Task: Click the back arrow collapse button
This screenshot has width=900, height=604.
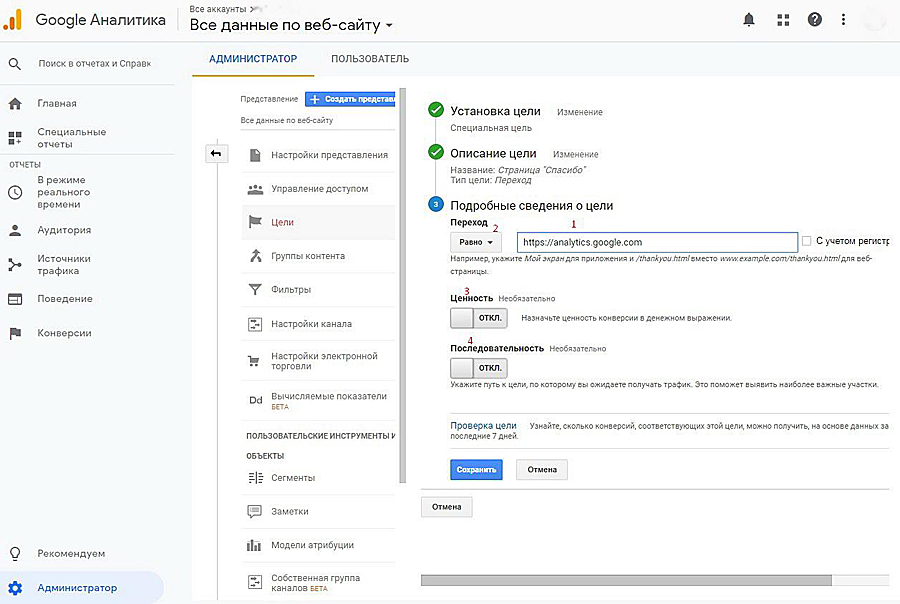Action: [x=217, y=153]
